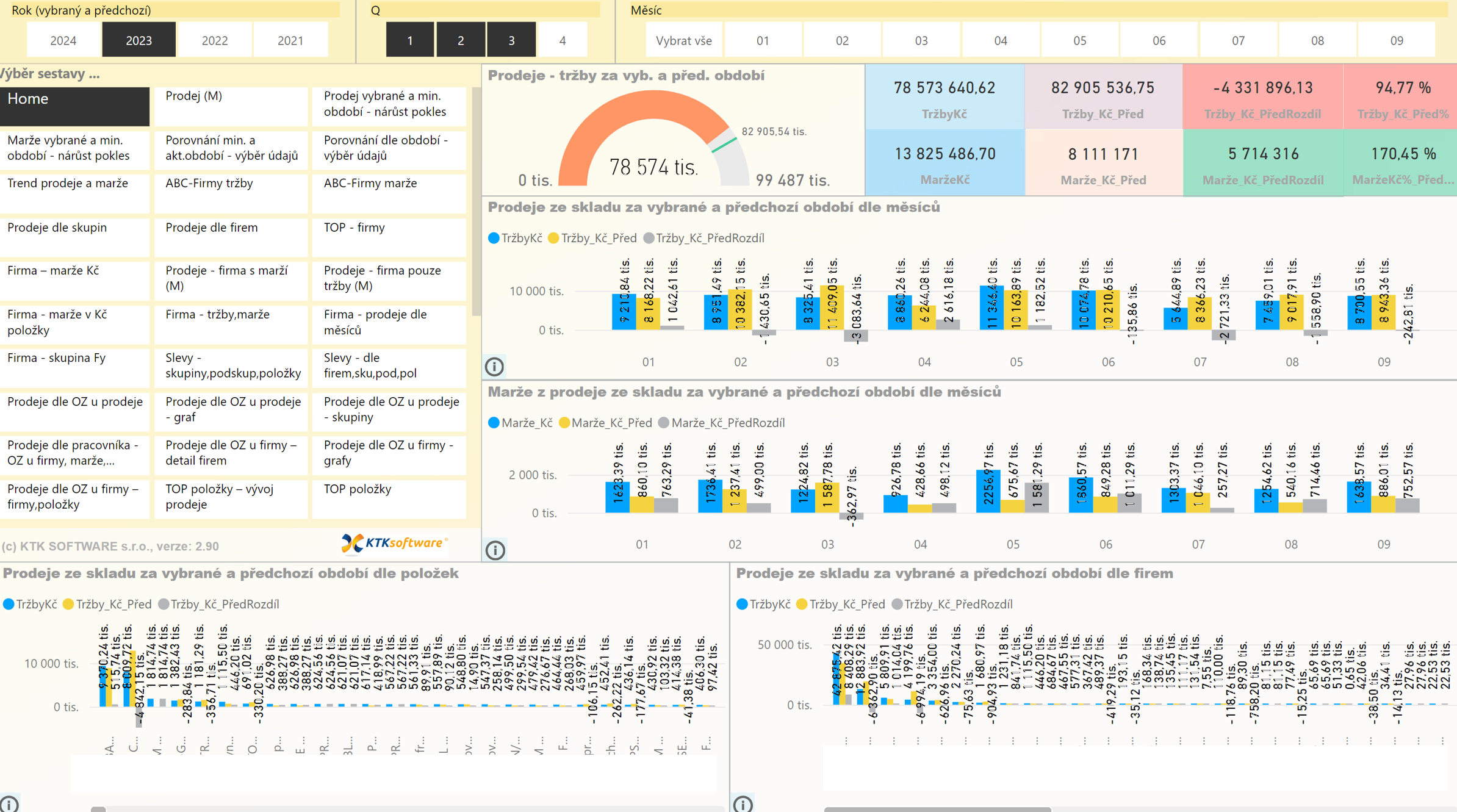Toggle quarter 4 in Q slicer

[562, 40]
